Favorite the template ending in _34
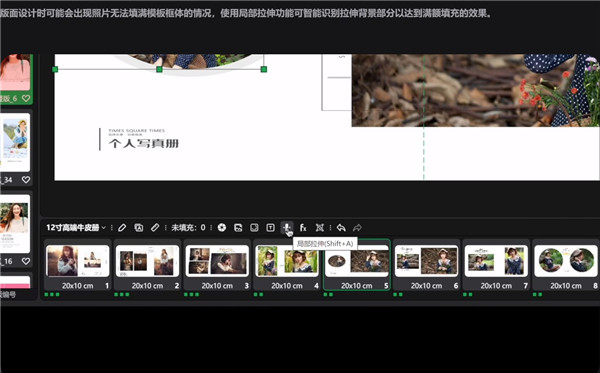The image size is (600, 373). tap(26, 179)
